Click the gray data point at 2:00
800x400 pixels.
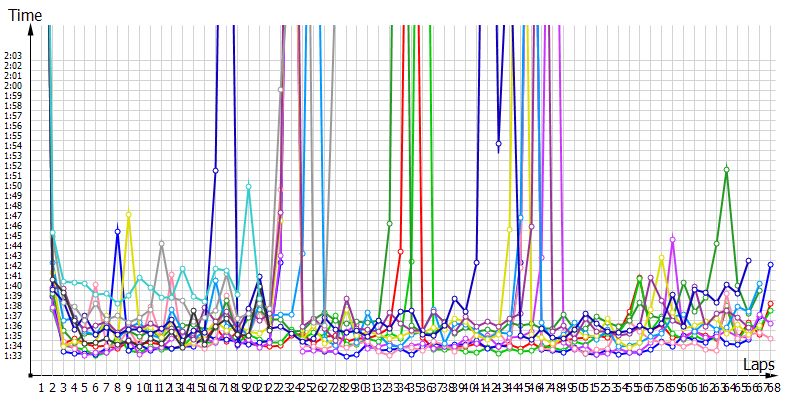click(280, 90)
